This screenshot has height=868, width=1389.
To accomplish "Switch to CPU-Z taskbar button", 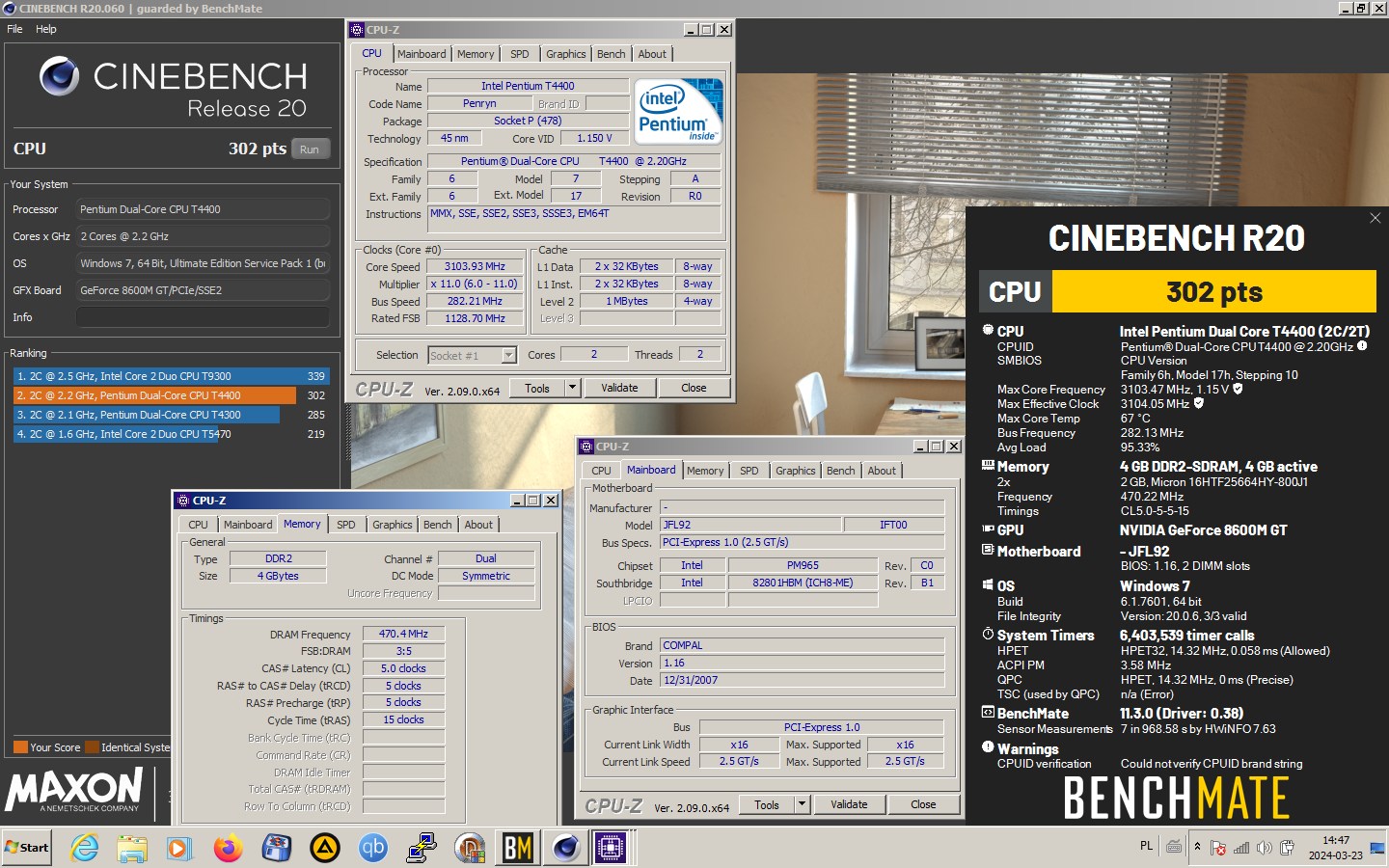I will [612, 848].
